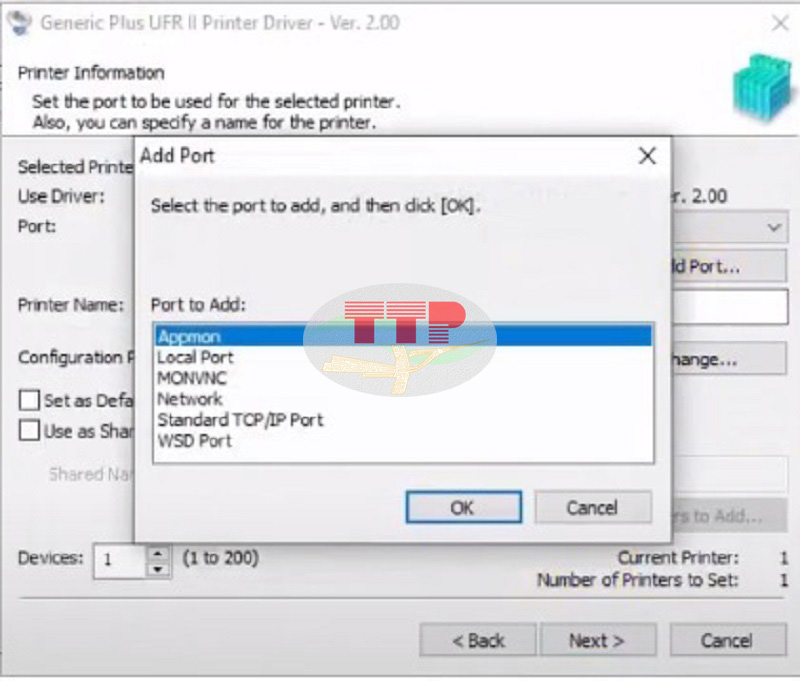Click the teal printer graphic icon
The width and height of the screenshot is (800, 681).
(764, 88)
